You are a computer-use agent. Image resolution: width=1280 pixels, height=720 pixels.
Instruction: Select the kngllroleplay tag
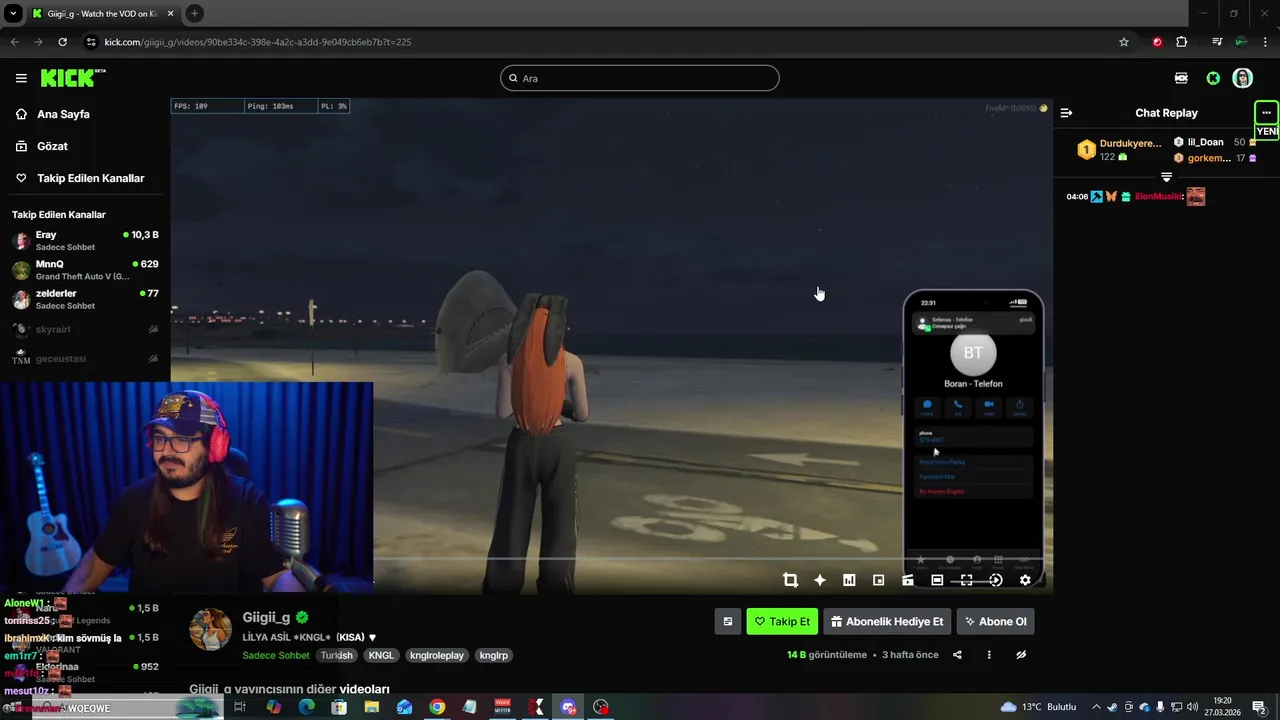pos(437,656)
